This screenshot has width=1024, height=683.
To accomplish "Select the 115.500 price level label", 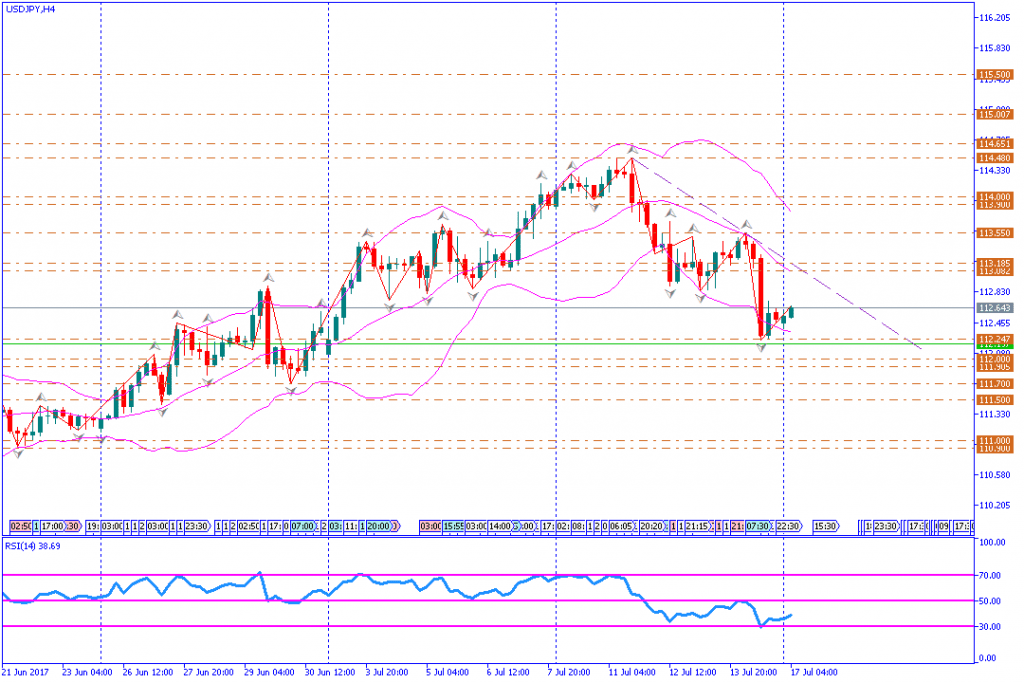I will pos(995,75).
